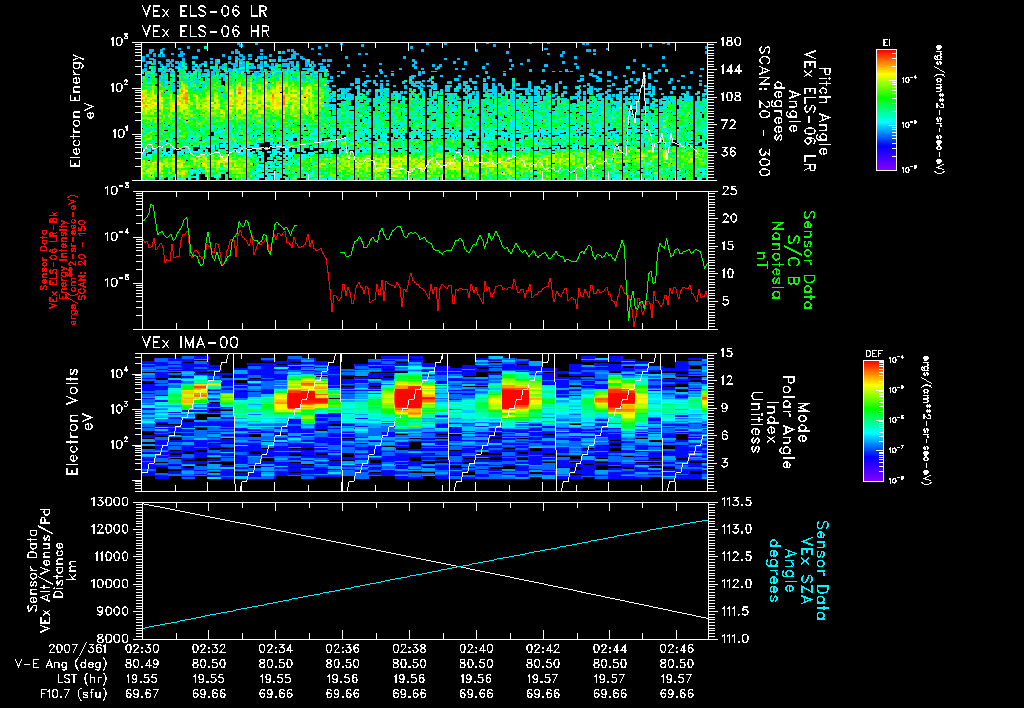This screenshot has height=708, width=1024.
Task: Click the '02:40' time axis label
Action: coord(476,649)
